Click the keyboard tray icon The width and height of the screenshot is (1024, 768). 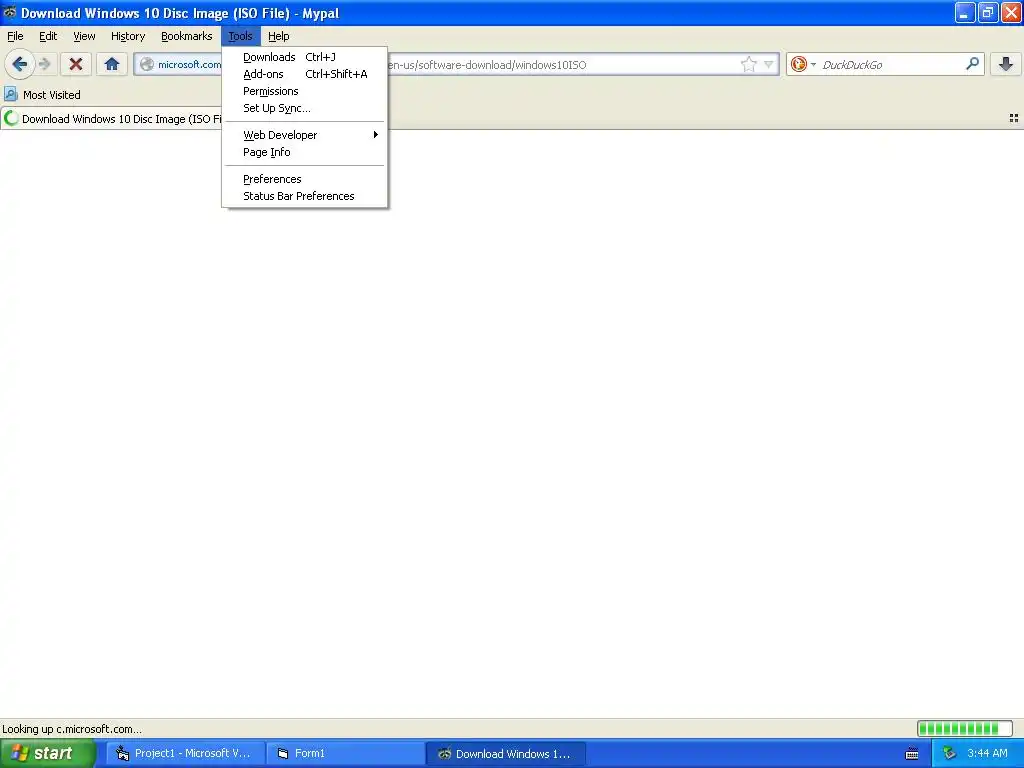pyautogui.click(x=912, y=754)
